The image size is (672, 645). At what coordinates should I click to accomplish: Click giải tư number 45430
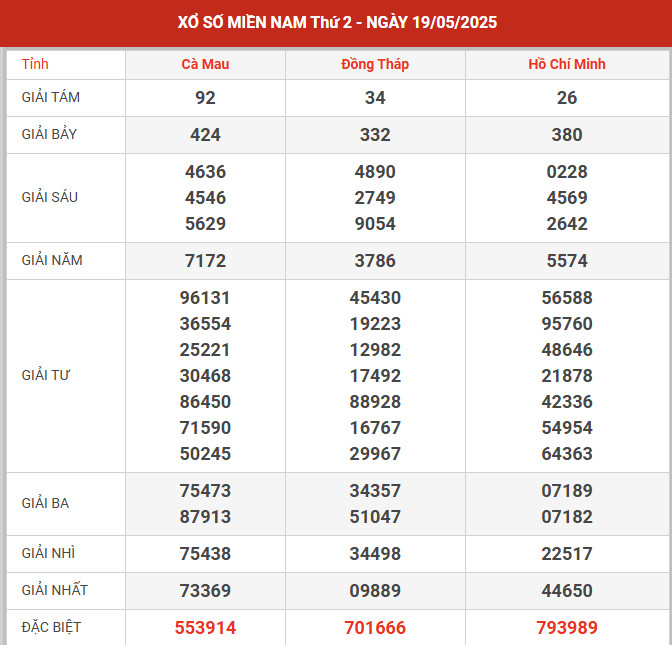click(375, 298)
